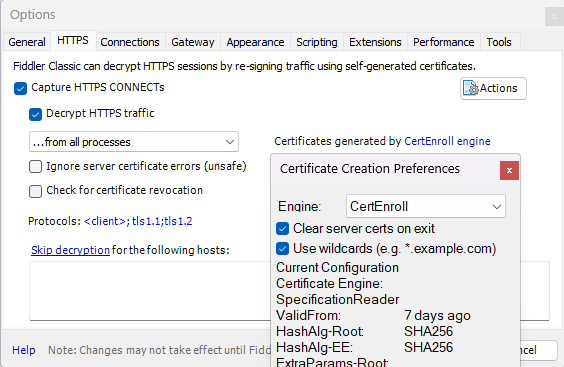Open the Performance tab
Viewport: 564px width, 367px height.
coord(444,42)
